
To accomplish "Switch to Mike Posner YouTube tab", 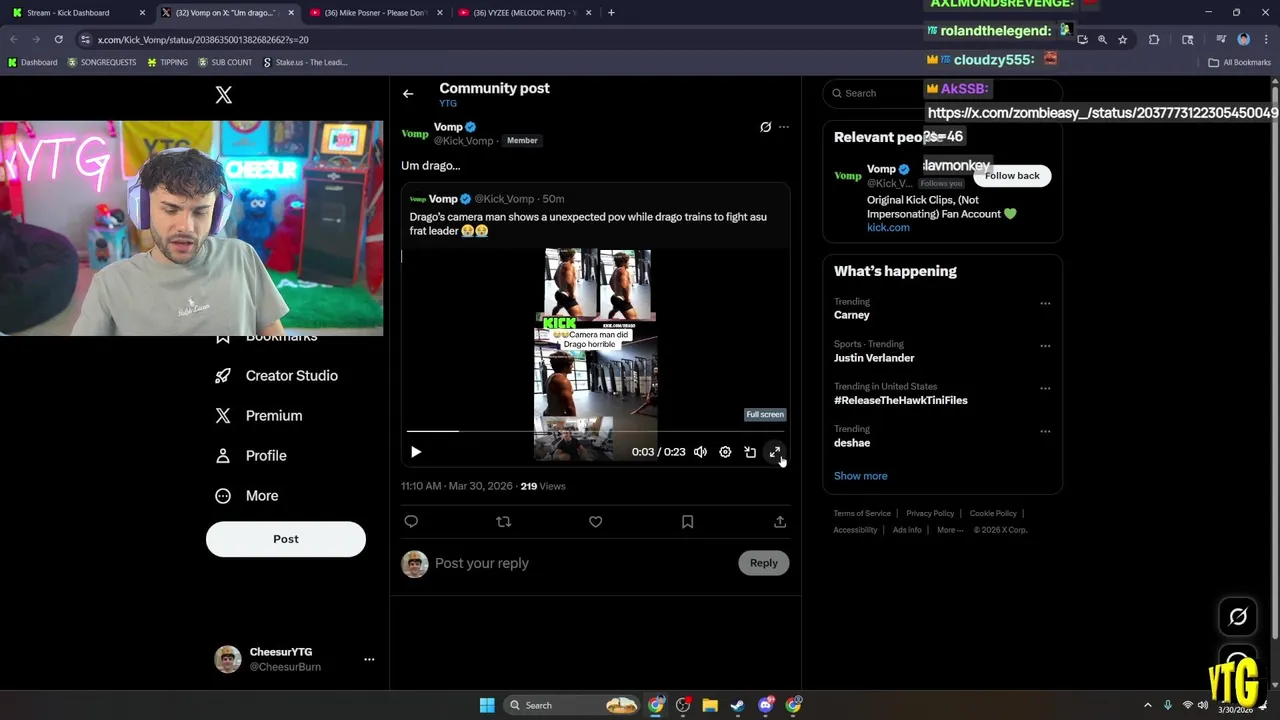I will [375, 13].
